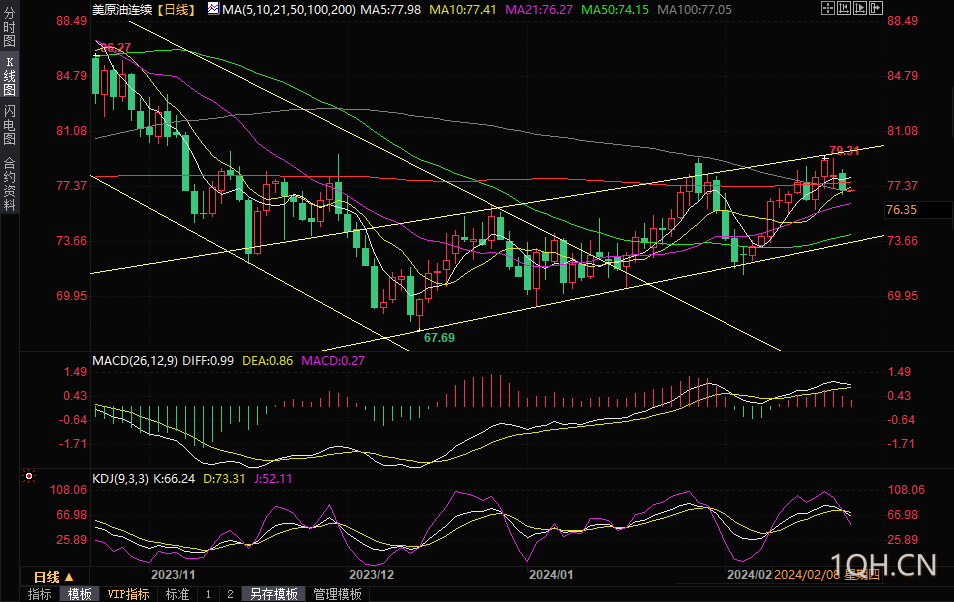Click the MA100:77.05 value

[x=695, y=10]
